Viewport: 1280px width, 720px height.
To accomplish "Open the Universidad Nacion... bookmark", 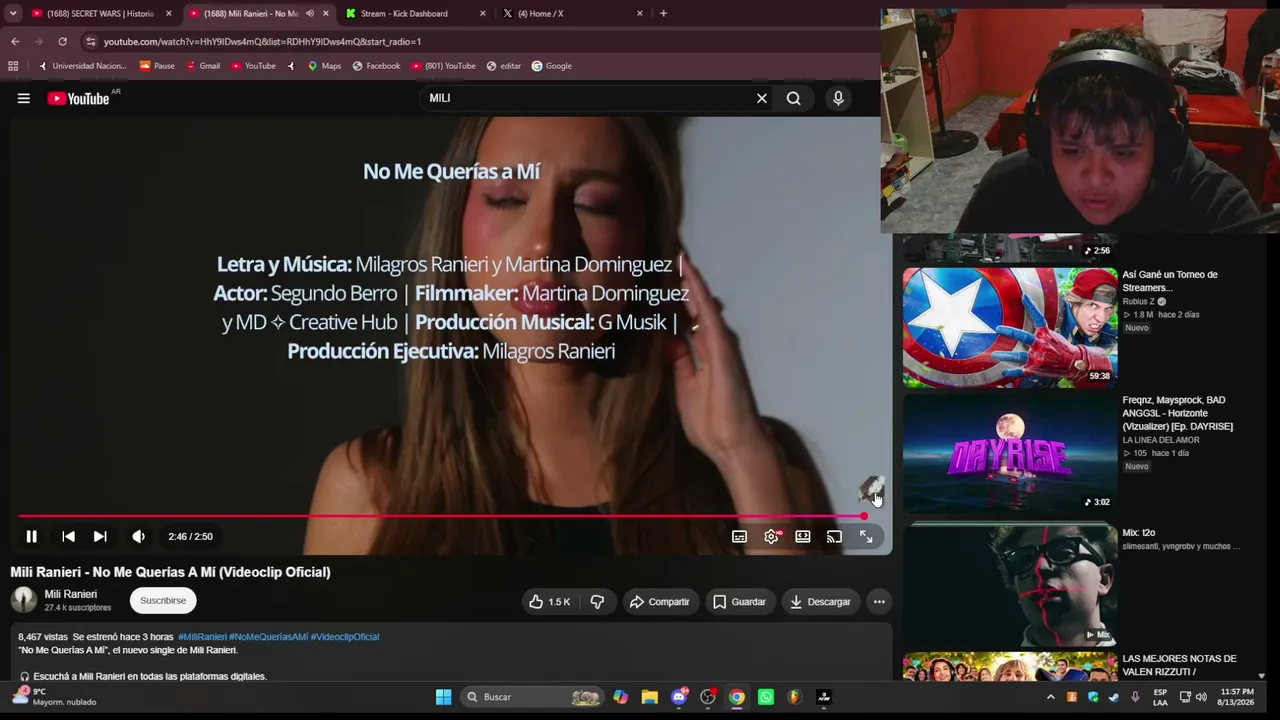I will 81,66.
